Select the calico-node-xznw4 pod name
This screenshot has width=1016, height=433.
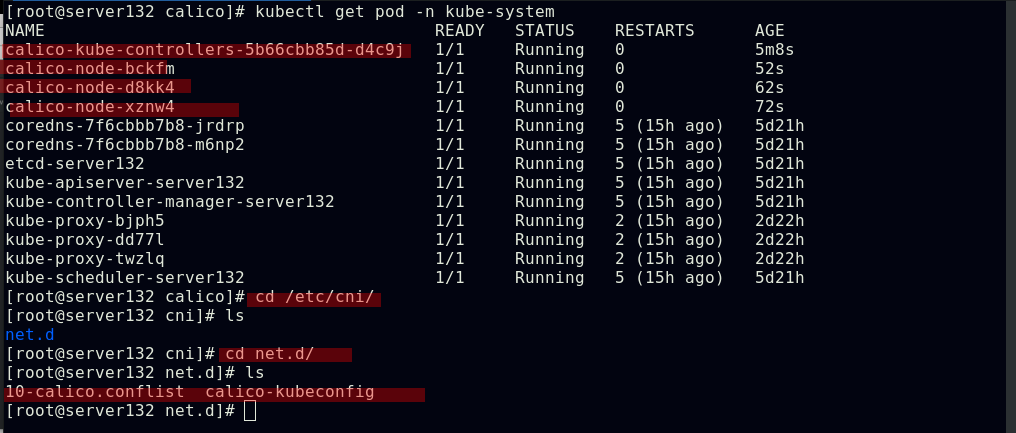point(90,106)
